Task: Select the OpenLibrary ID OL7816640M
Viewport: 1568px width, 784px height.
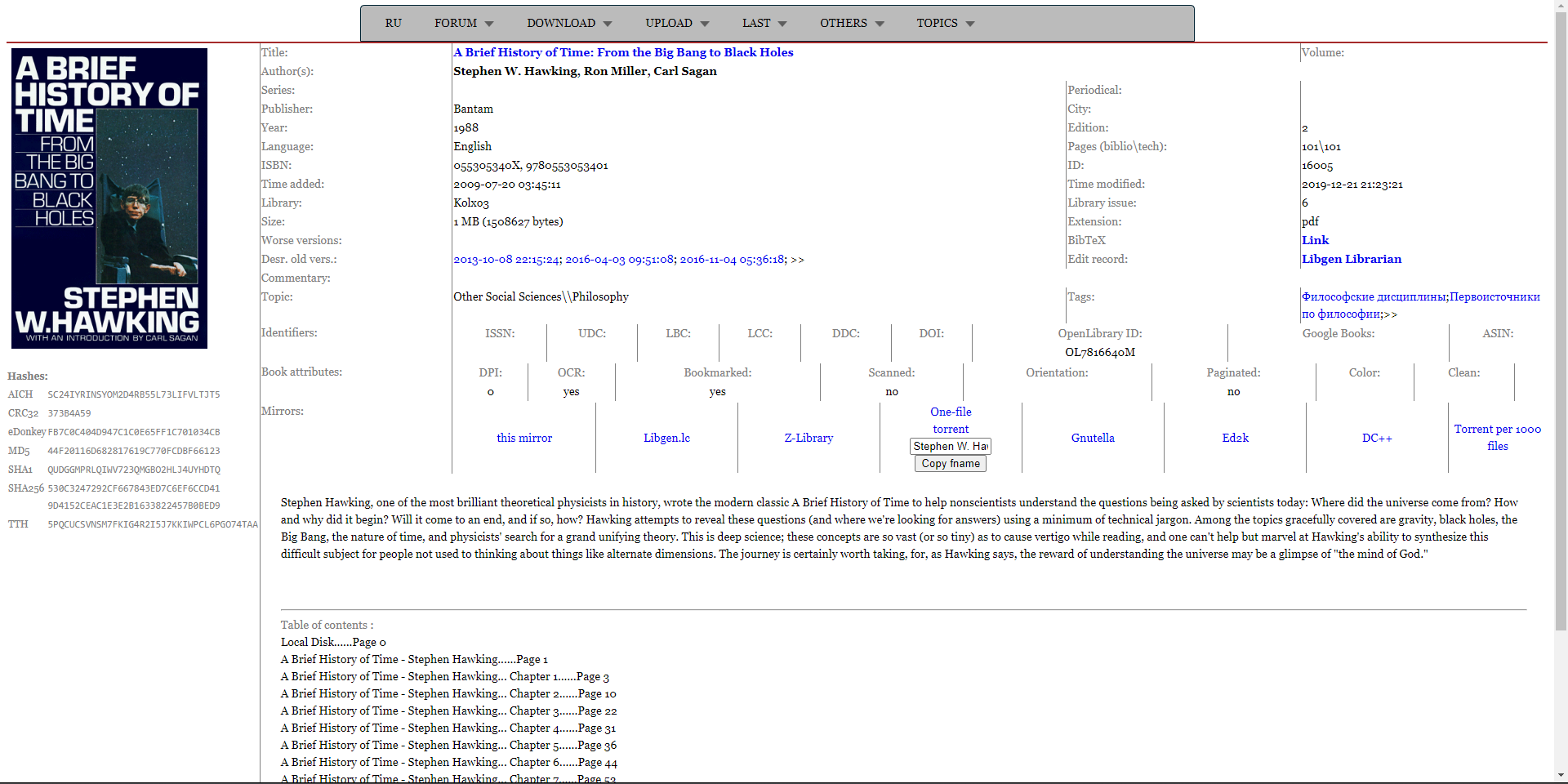Action: 1100,352
